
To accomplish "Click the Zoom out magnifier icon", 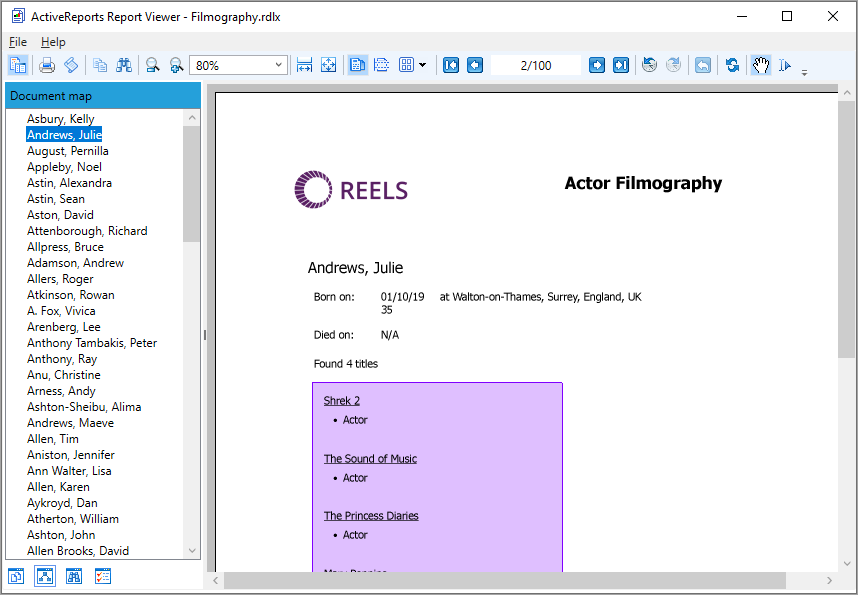I will [x=153, y=65].
